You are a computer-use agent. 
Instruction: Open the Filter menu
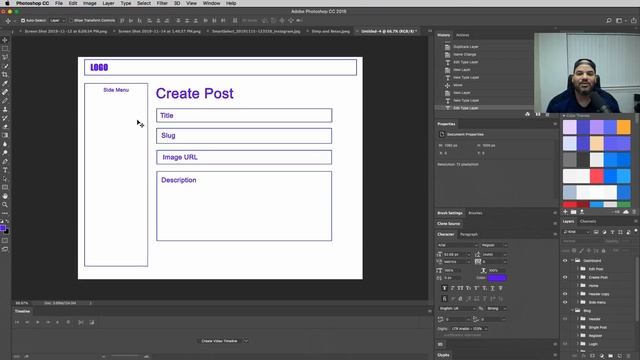(x=162, y=3)
